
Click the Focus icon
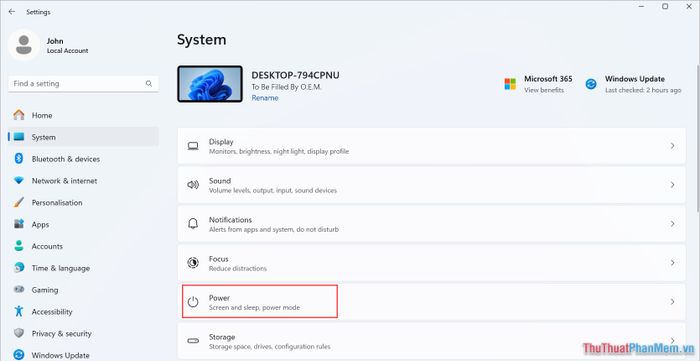click(x=193, y=263)
